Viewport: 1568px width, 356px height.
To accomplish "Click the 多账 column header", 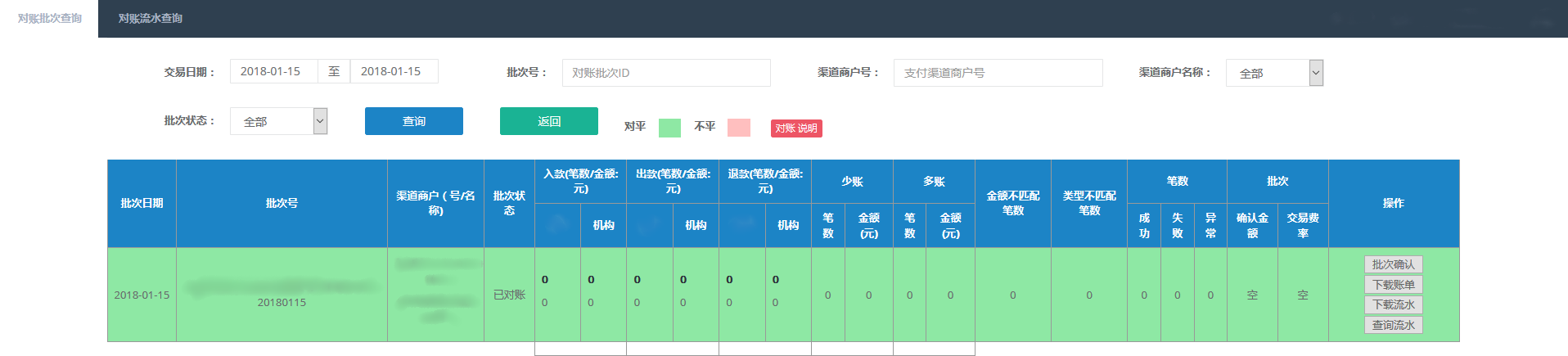I will point(934,182).
